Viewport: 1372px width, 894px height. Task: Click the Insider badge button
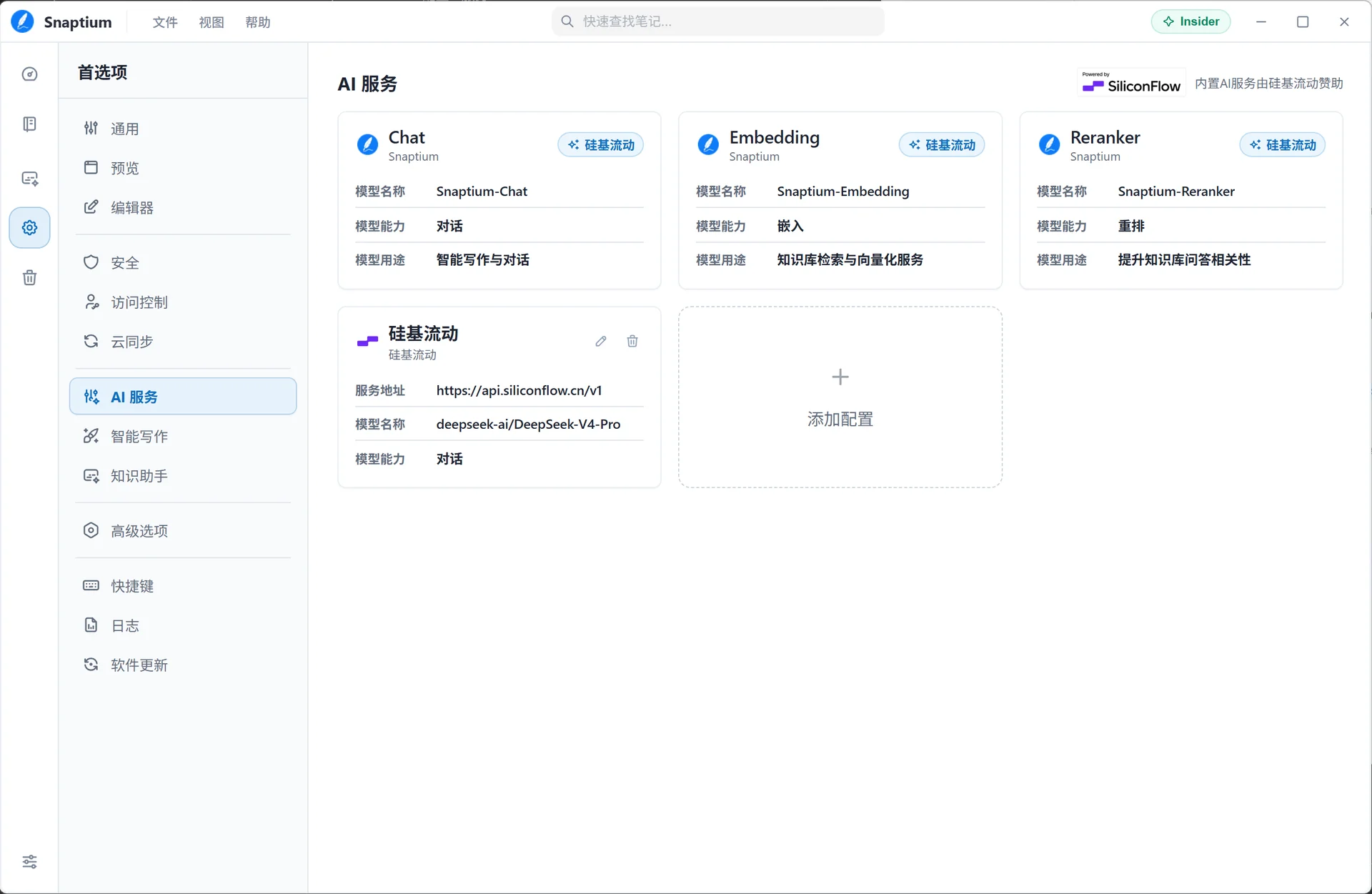click(x=1190, y=21)
